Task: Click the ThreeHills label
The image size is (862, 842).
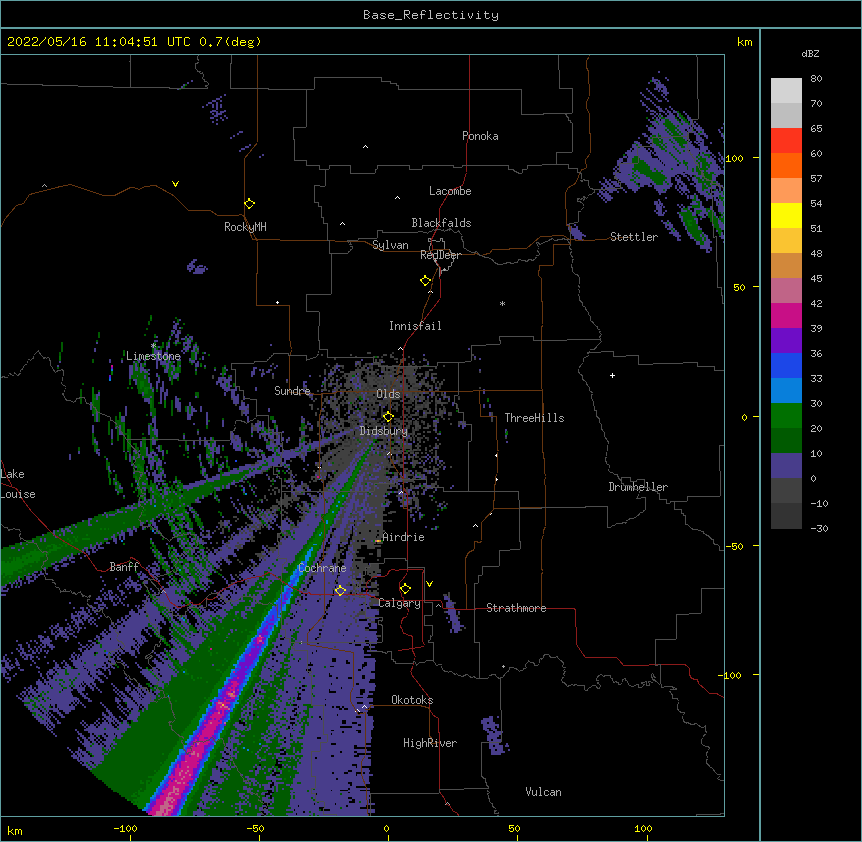Action: pyautogui.click(x=534, y=418)
